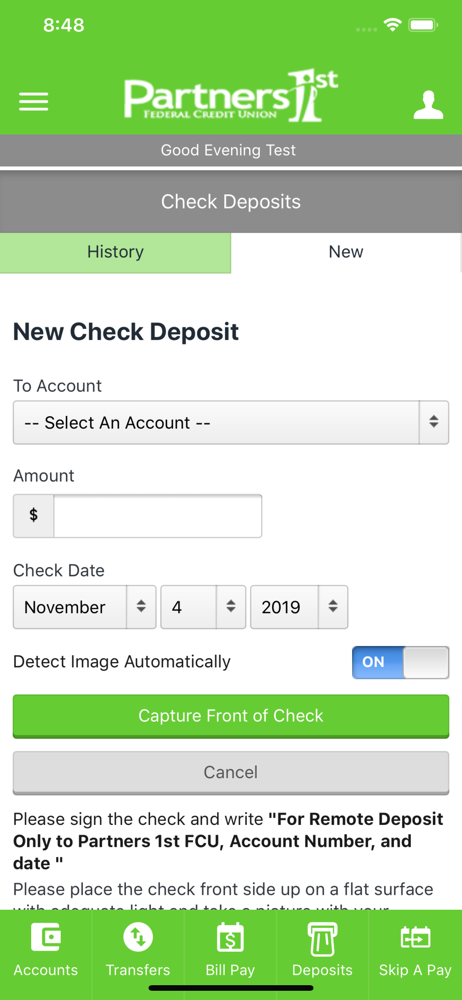Open Accounts wallet icon in bottom bar
462x1000 pixels.
click(46, 938)
